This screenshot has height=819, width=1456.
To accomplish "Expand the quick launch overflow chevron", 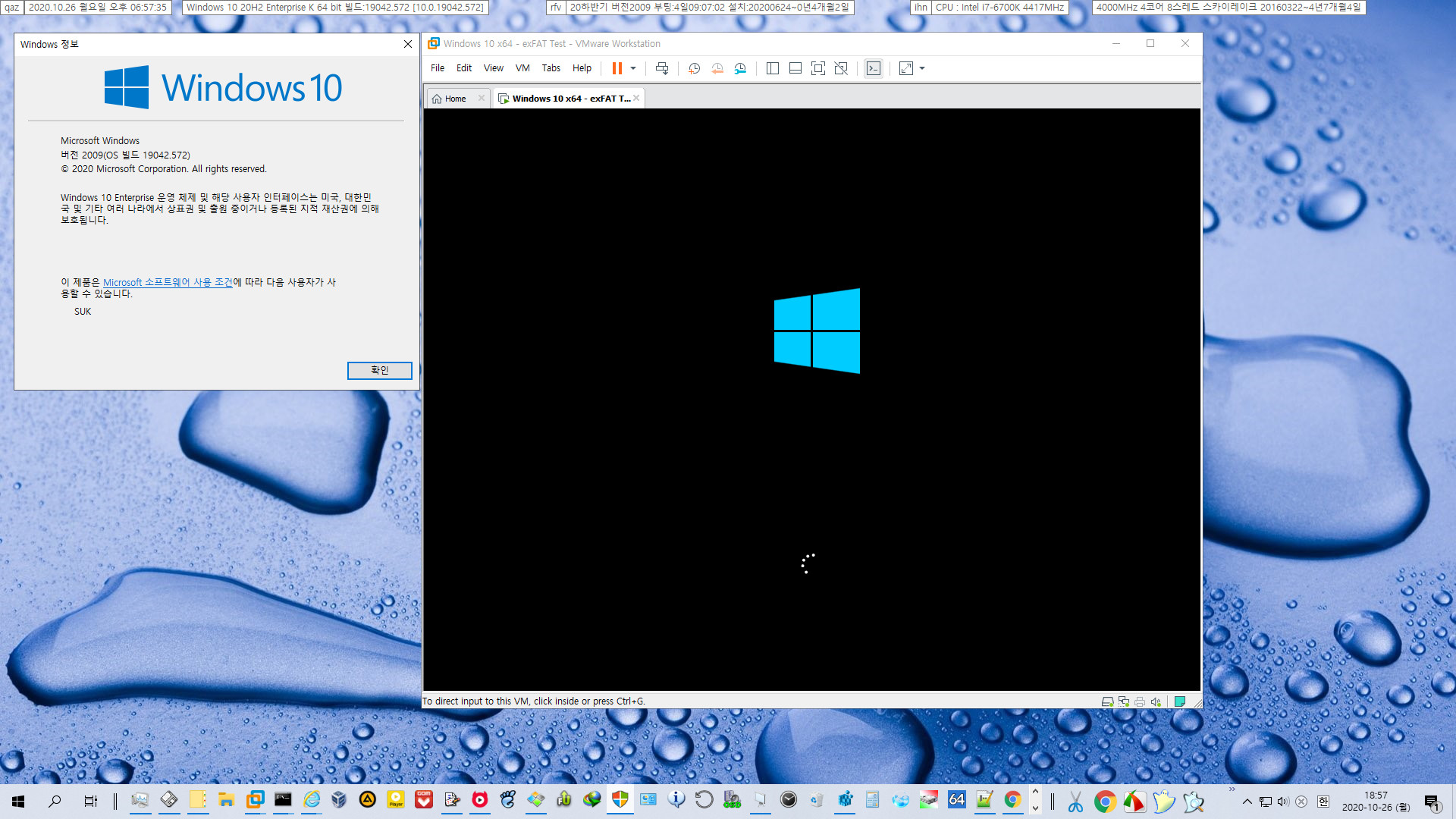I will (x=1232, y=789).
